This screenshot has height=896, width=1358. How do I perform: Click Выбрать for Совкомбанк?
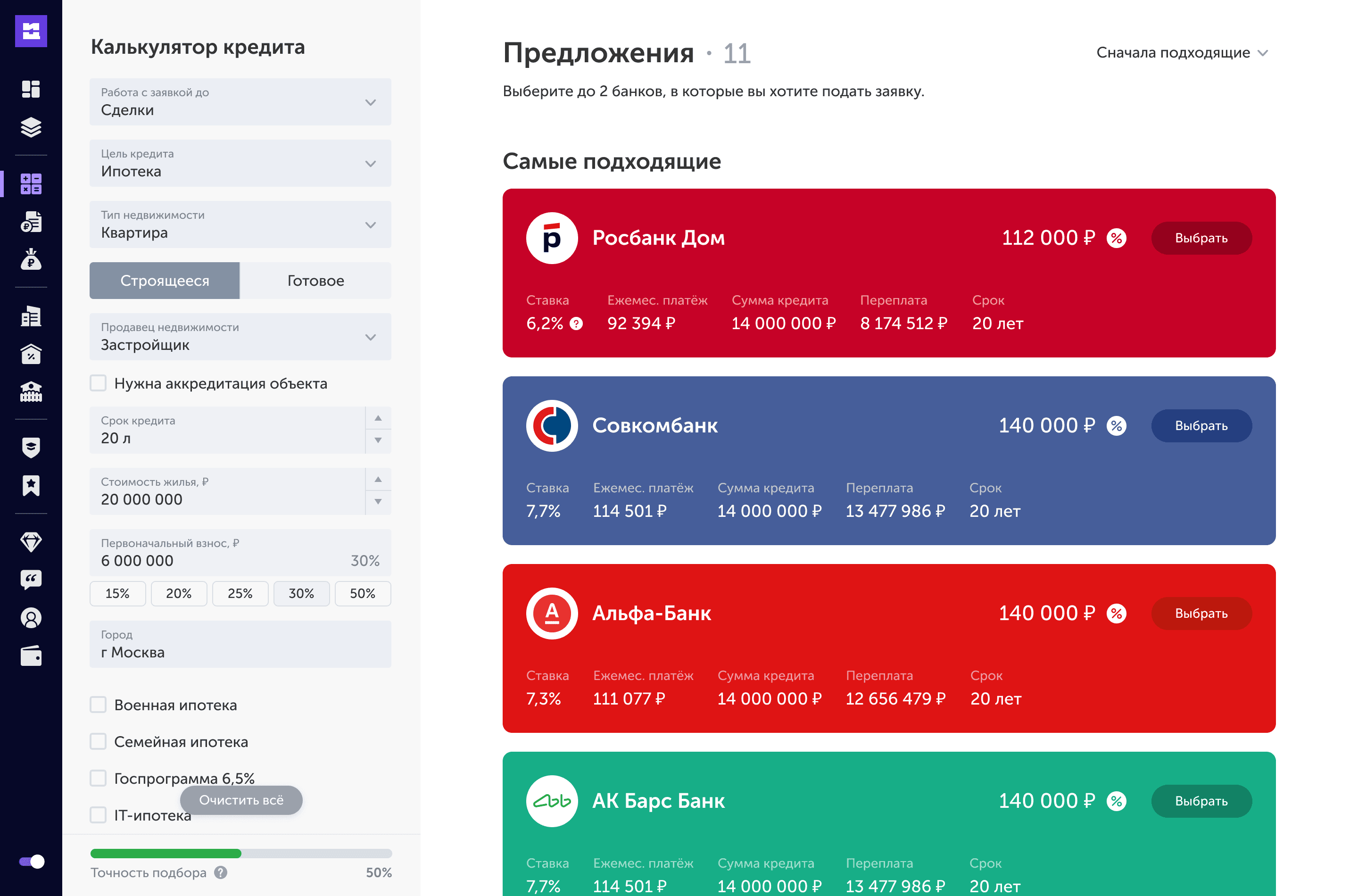1201,426
